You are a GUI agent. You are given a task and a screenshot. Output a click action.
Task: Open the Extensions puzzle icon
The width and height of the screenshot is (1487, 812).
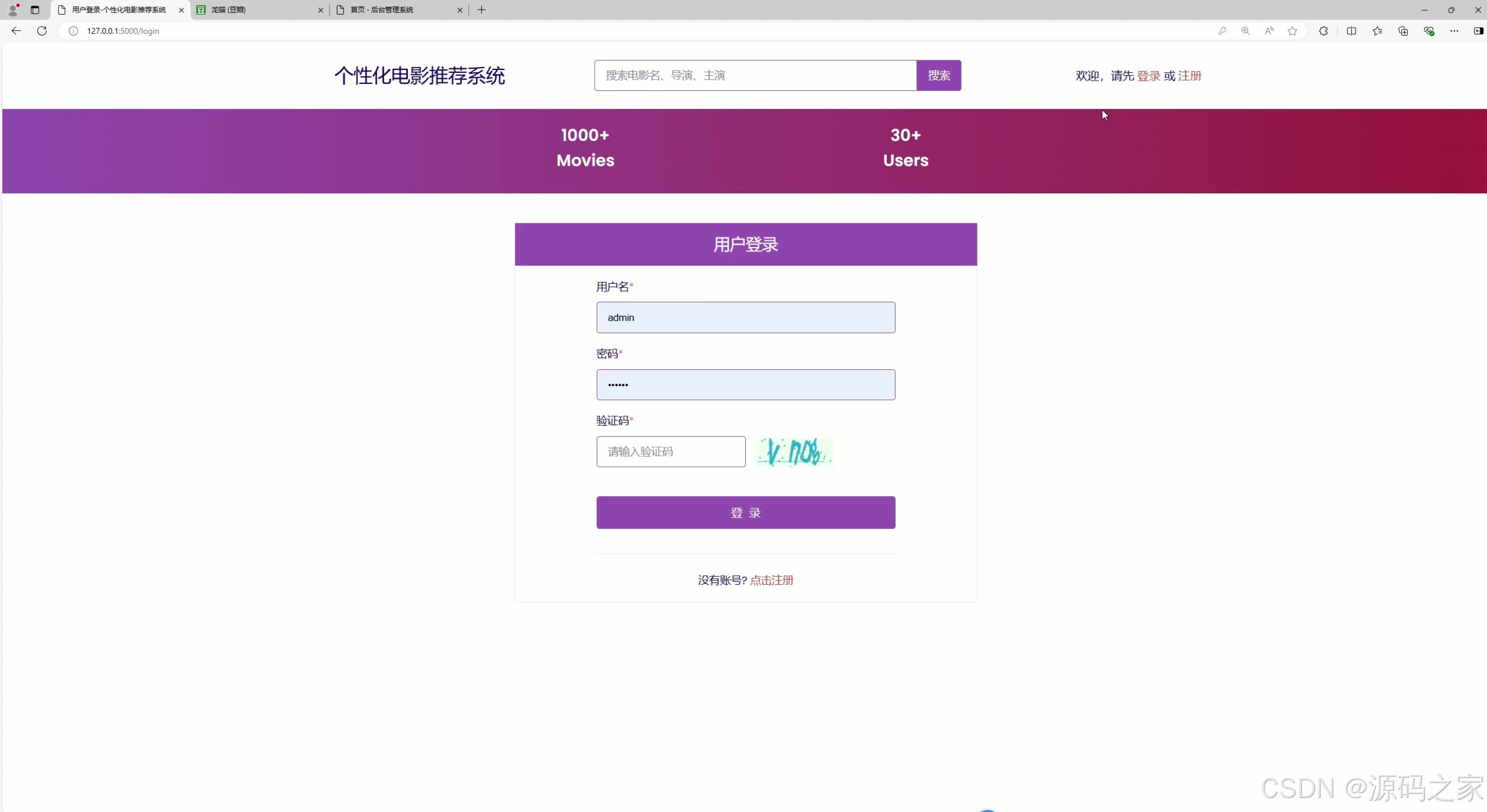[x=1323, y=31]
